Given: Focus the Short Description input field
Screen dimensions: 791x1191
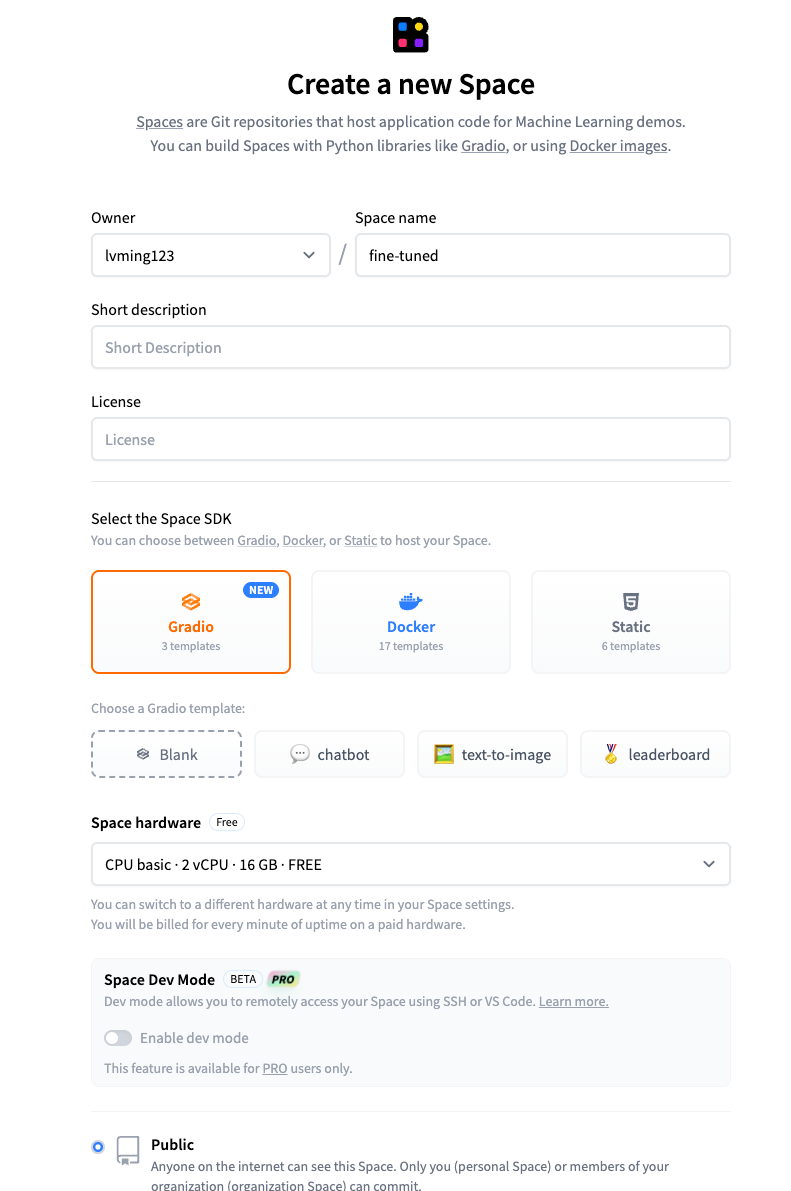Looking at the screenshot, I should coord(410,347).
